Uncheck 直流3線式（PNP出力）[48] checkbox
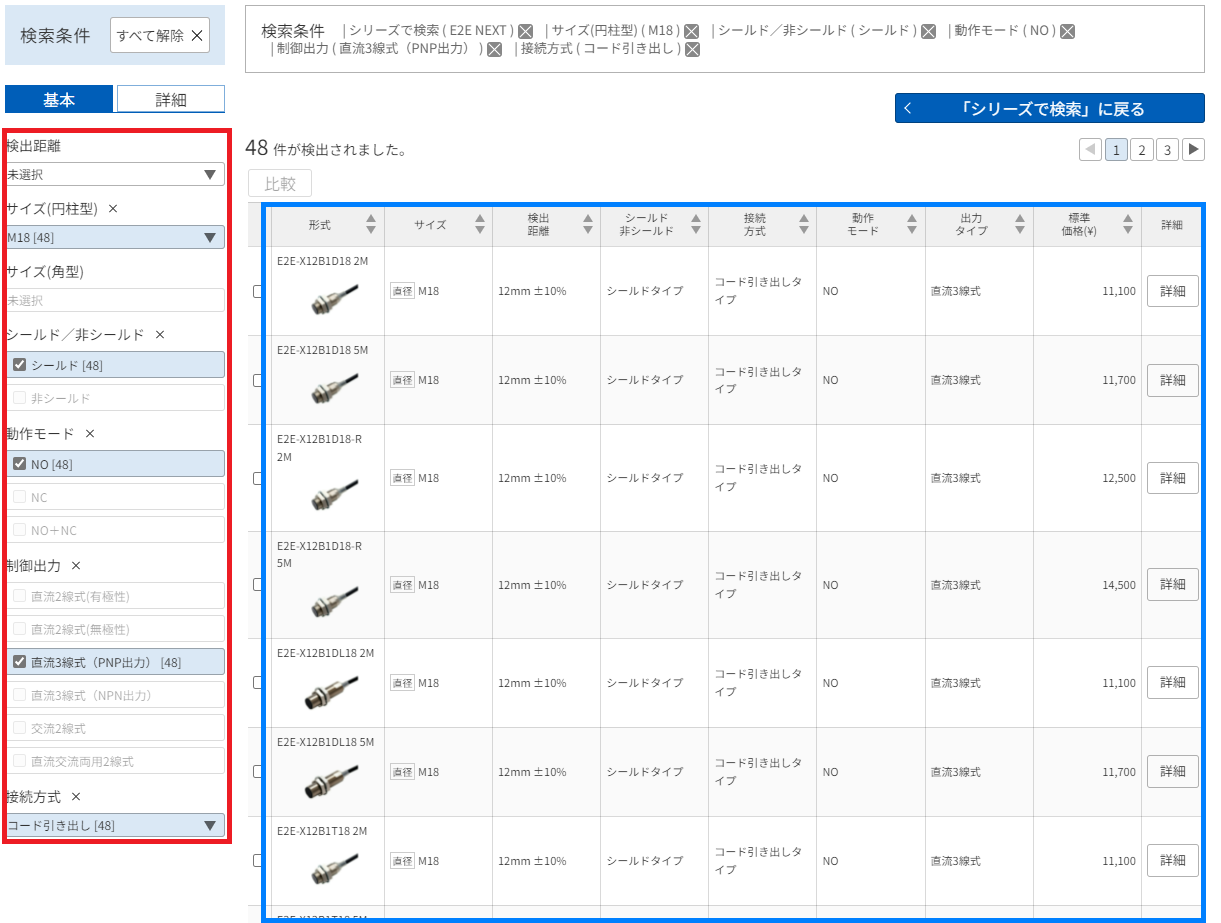Image resolution: width=1221 pixels, height=923 pixels. tap(19, 662)
